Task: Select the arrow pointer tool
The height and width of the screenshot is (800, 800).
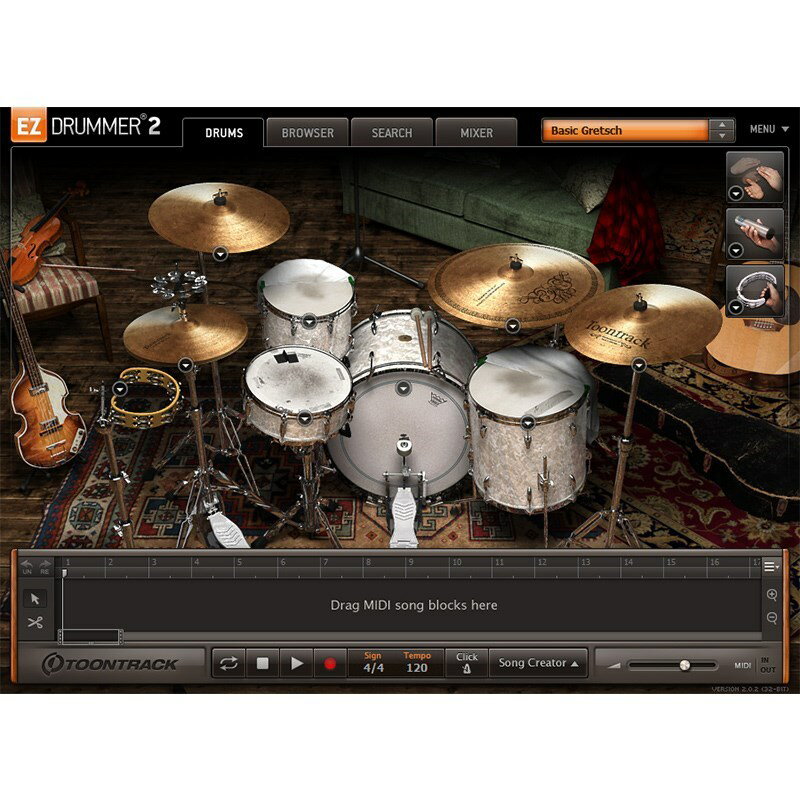Action: 35,598
